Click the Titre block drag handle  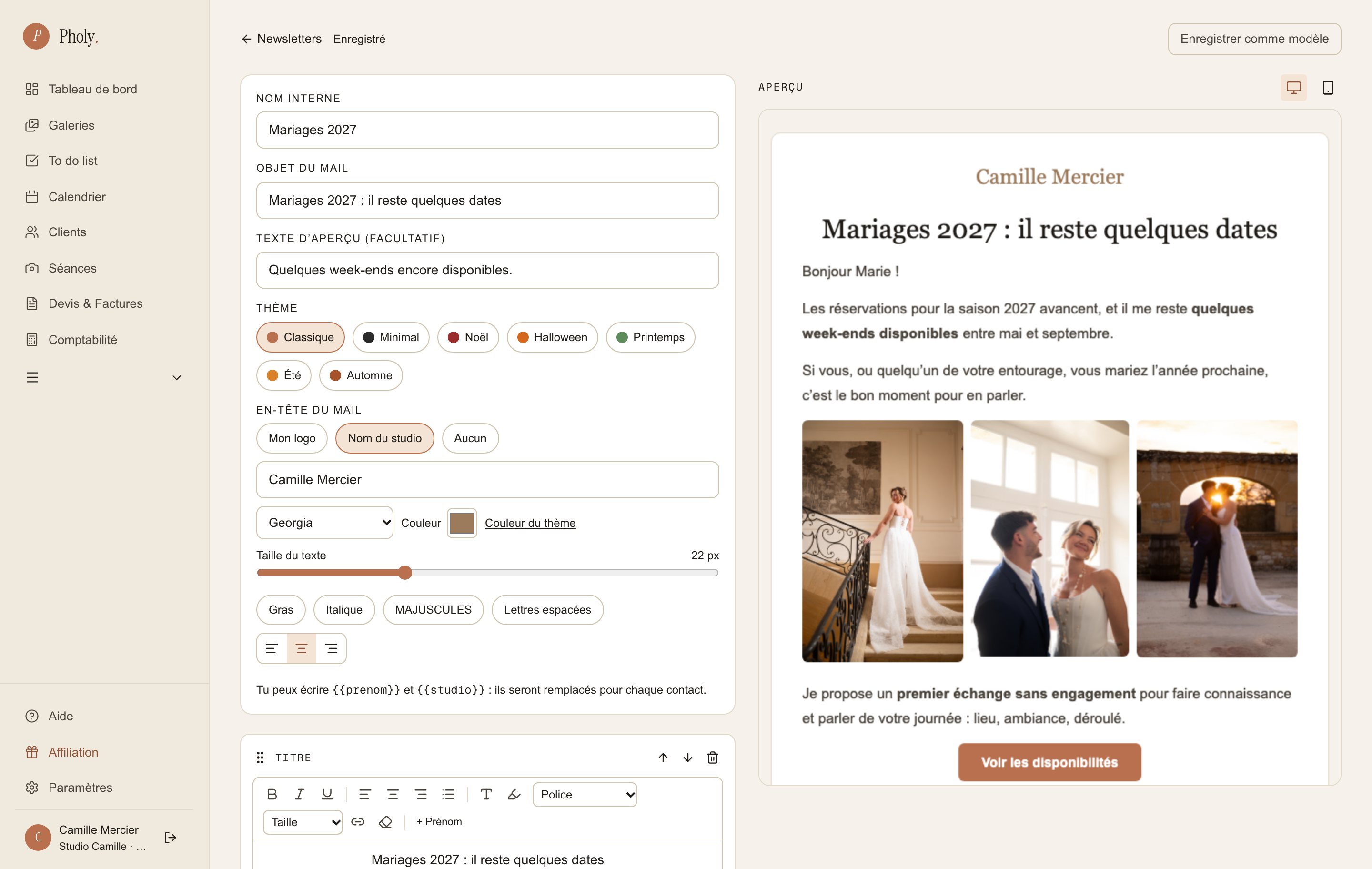260,758
